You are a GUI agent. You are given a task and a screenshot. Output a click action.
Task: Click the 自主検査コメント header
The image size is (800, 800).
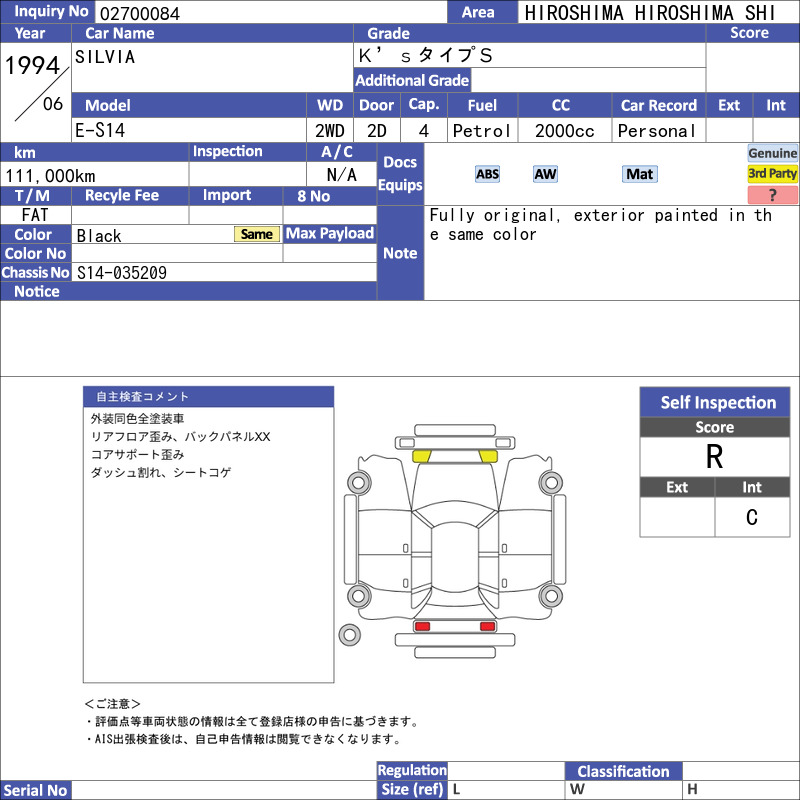[x=209, y=396]
